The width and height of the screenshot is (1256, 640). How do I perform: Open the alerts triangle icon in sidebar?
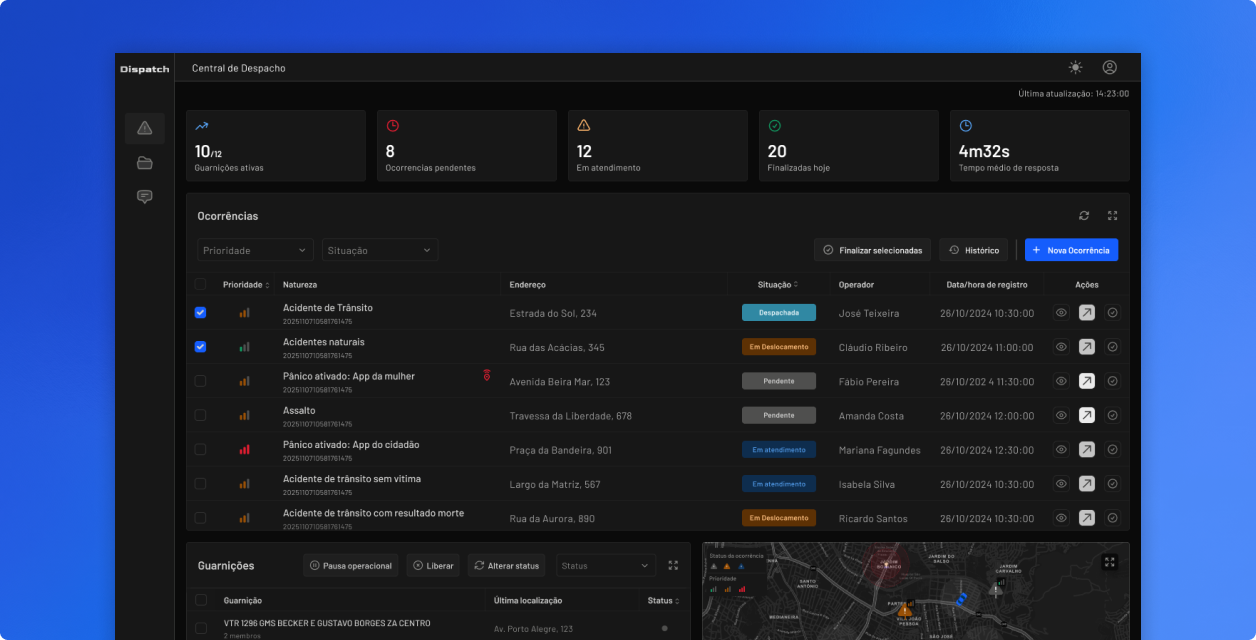[145, 128]
